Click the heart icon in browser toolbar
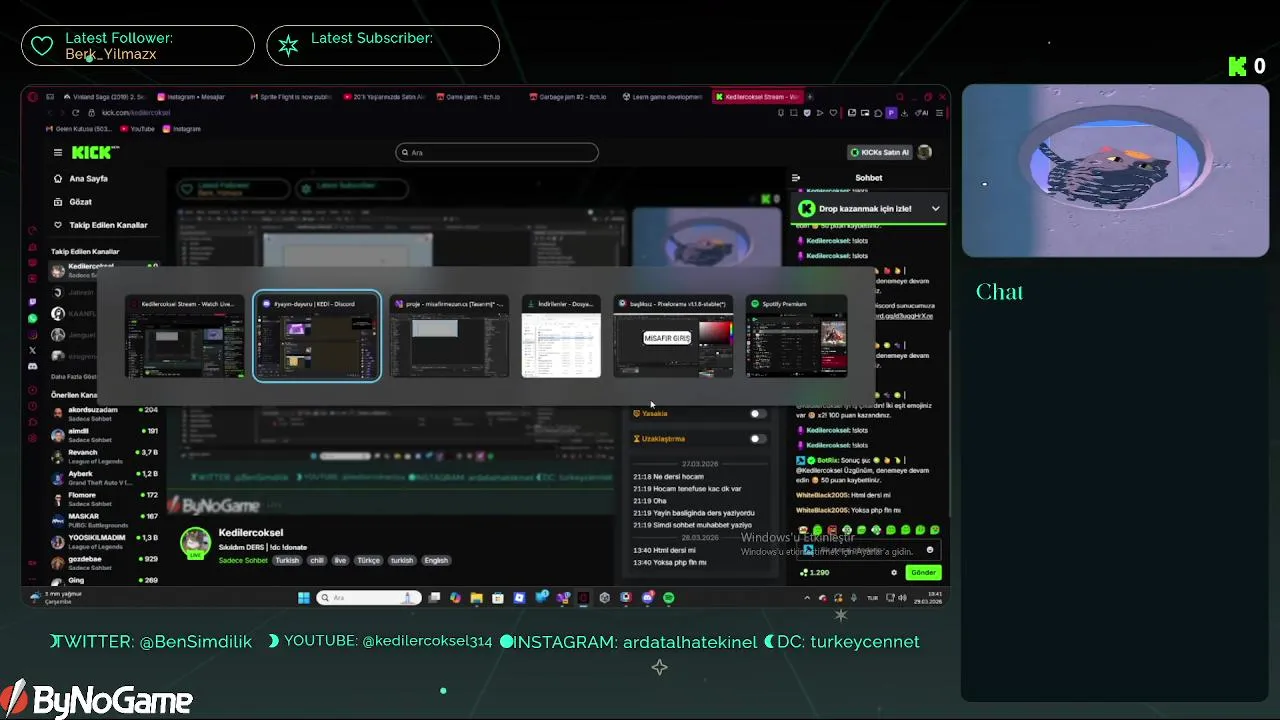The height and width of the screenshot is (720, 1280). point(832,113)
